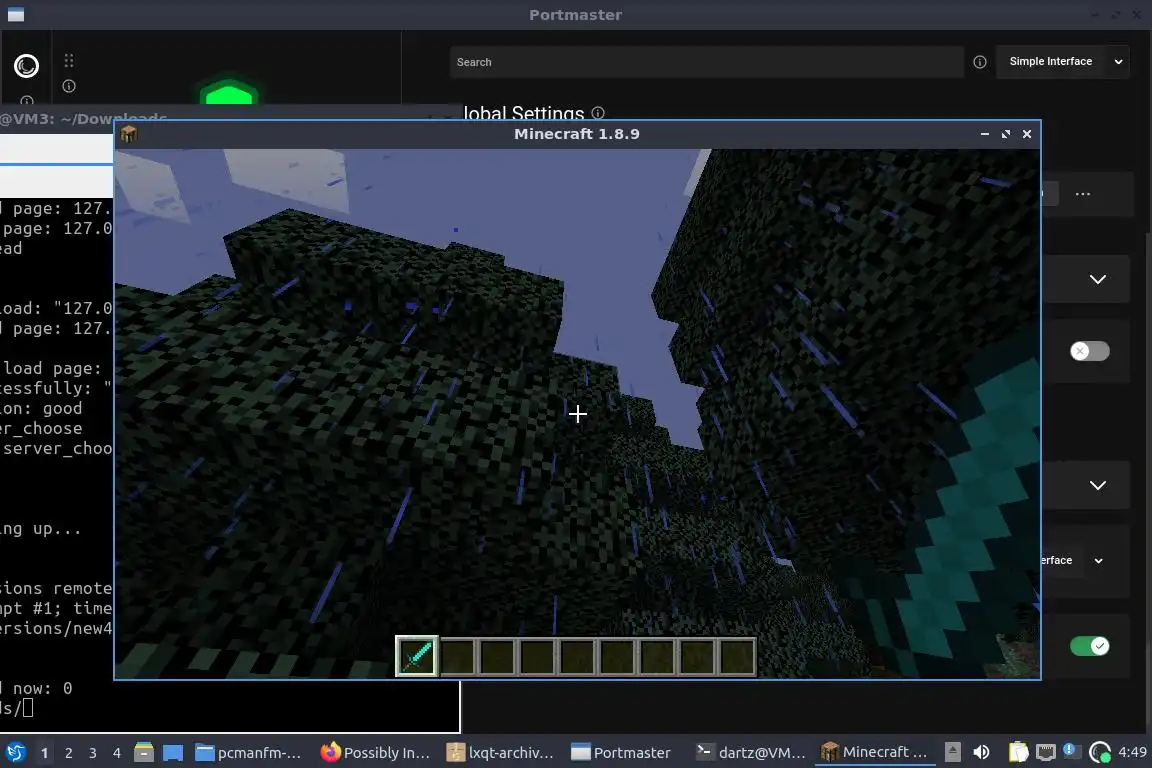The image size is (1152, 768).
Task: Click the clock showing 4:49
Action: point(1132,752)
